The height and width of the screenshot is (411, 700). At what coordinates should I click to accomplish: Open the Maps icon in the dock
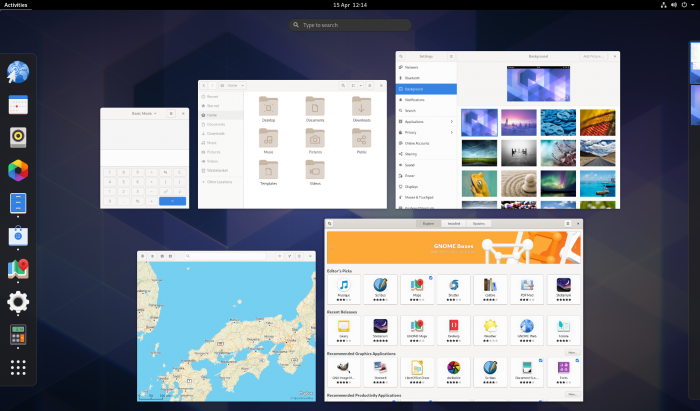pyautogui.click(x=18, y=269)
